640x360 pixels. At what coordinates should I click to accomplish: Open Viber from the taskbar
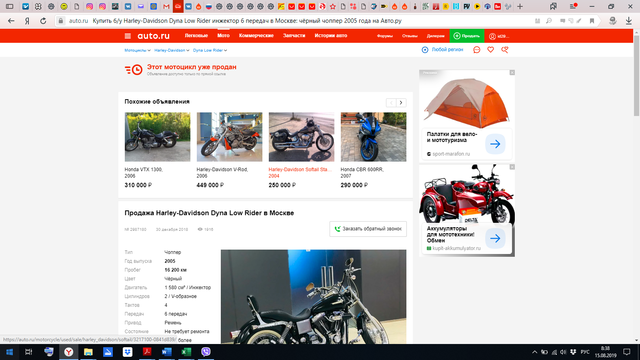[206, 352]
